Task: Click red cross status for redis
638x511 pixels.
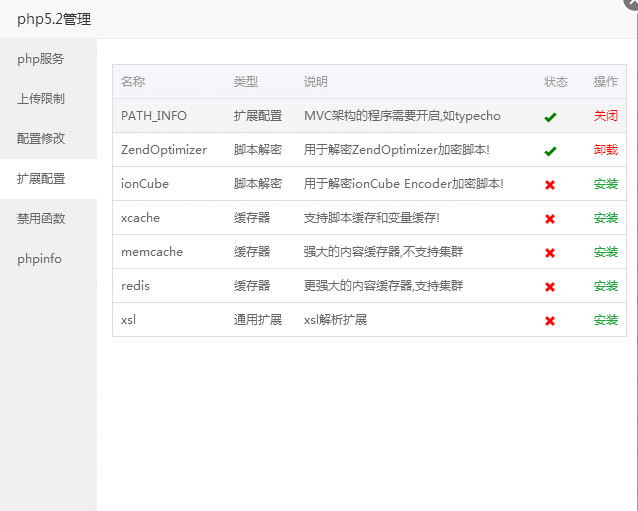Action: pos(550,287)
